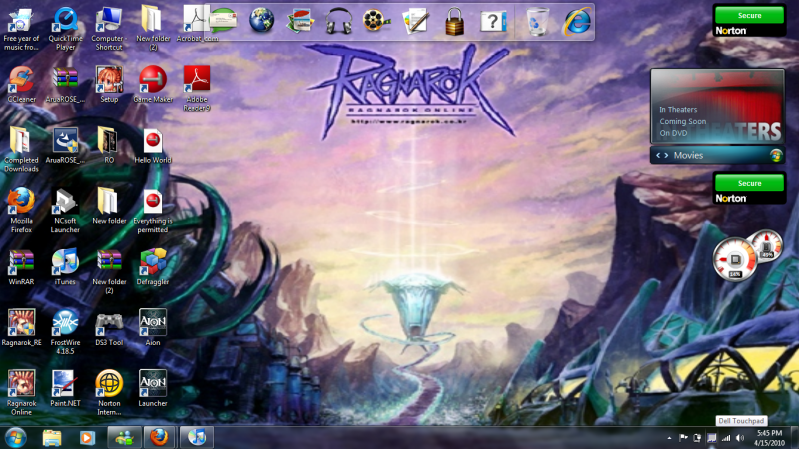The width and height of the screenshot is (799, 449).
Task: Open the Paint.NET desktop icon
Action: [x=65, y=384]
